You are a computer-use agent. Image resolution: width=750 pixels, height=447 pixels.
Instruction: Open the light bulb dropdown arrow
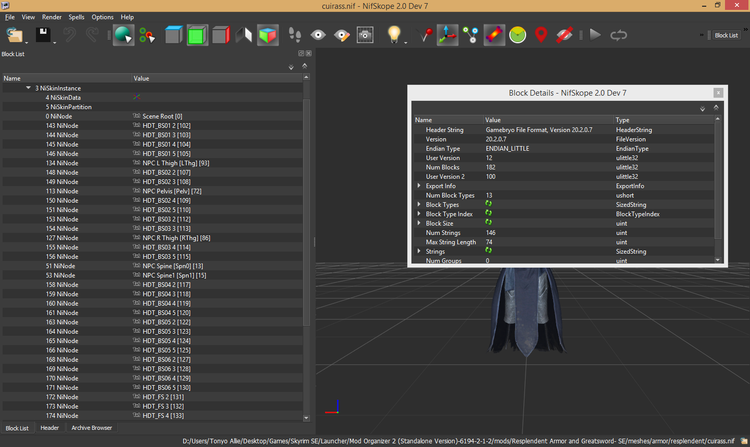406,43
